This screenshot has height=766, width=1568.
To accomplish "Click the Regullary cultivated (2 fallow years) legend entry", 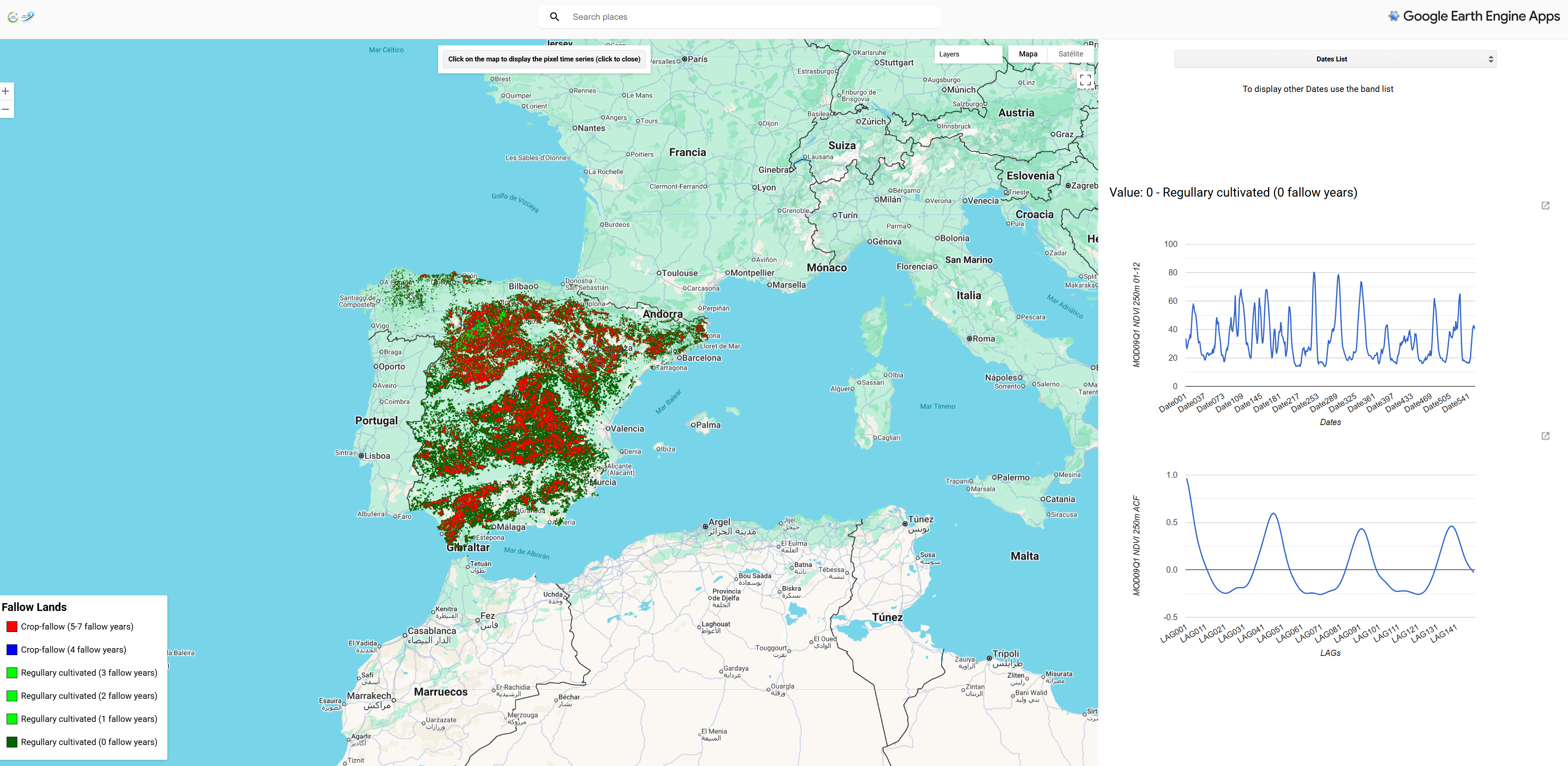I will tap(89, 696).
